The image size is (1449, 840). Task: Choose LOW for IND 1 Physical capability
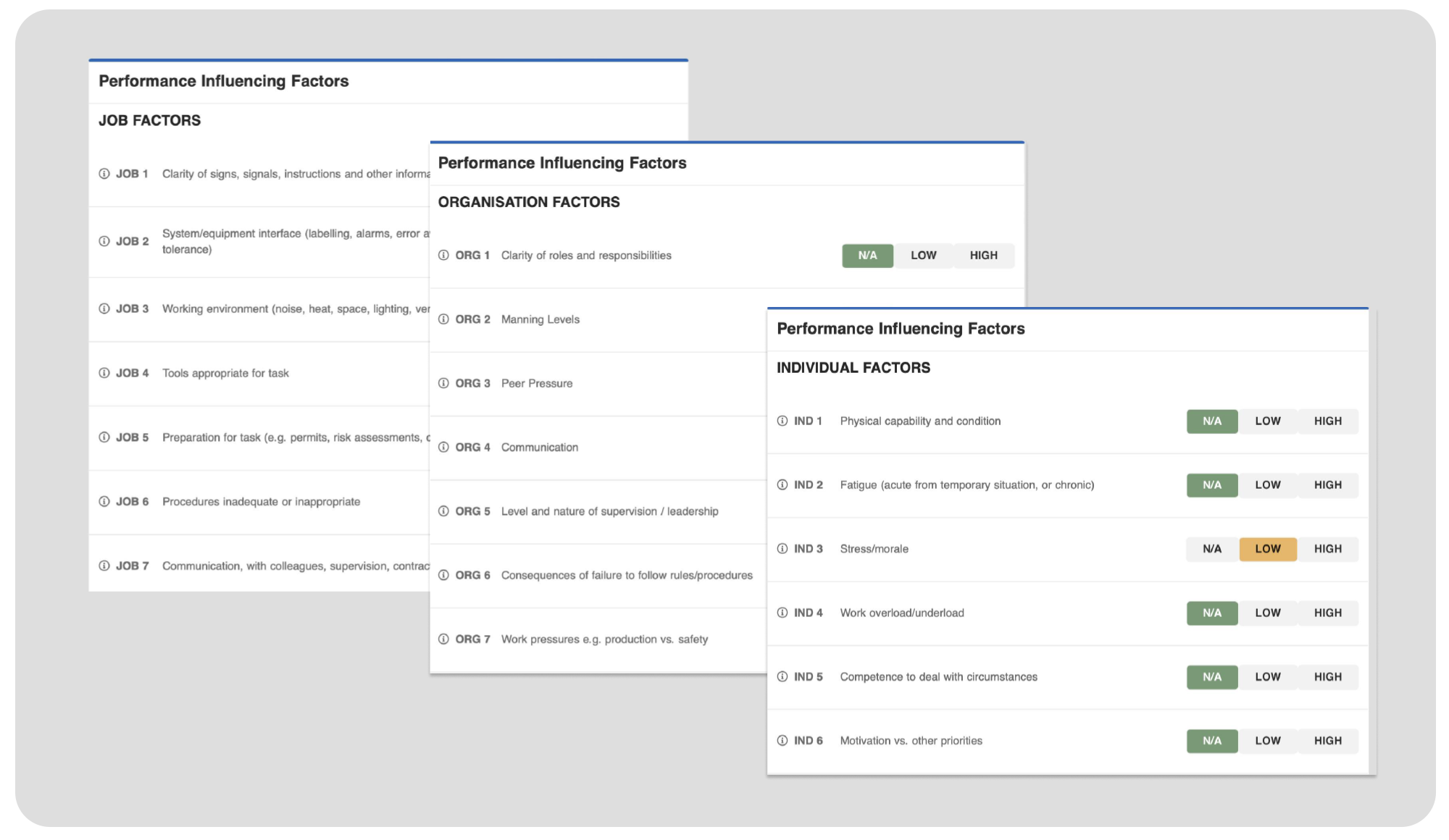tap(1268, 421)
